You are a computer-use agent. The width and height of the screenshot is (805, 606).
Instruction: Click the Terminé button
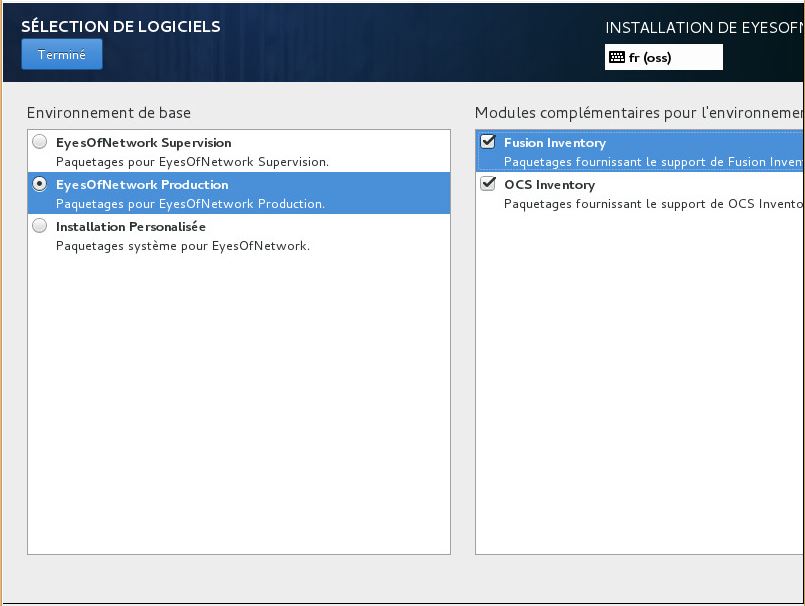[x=62, y=54]
